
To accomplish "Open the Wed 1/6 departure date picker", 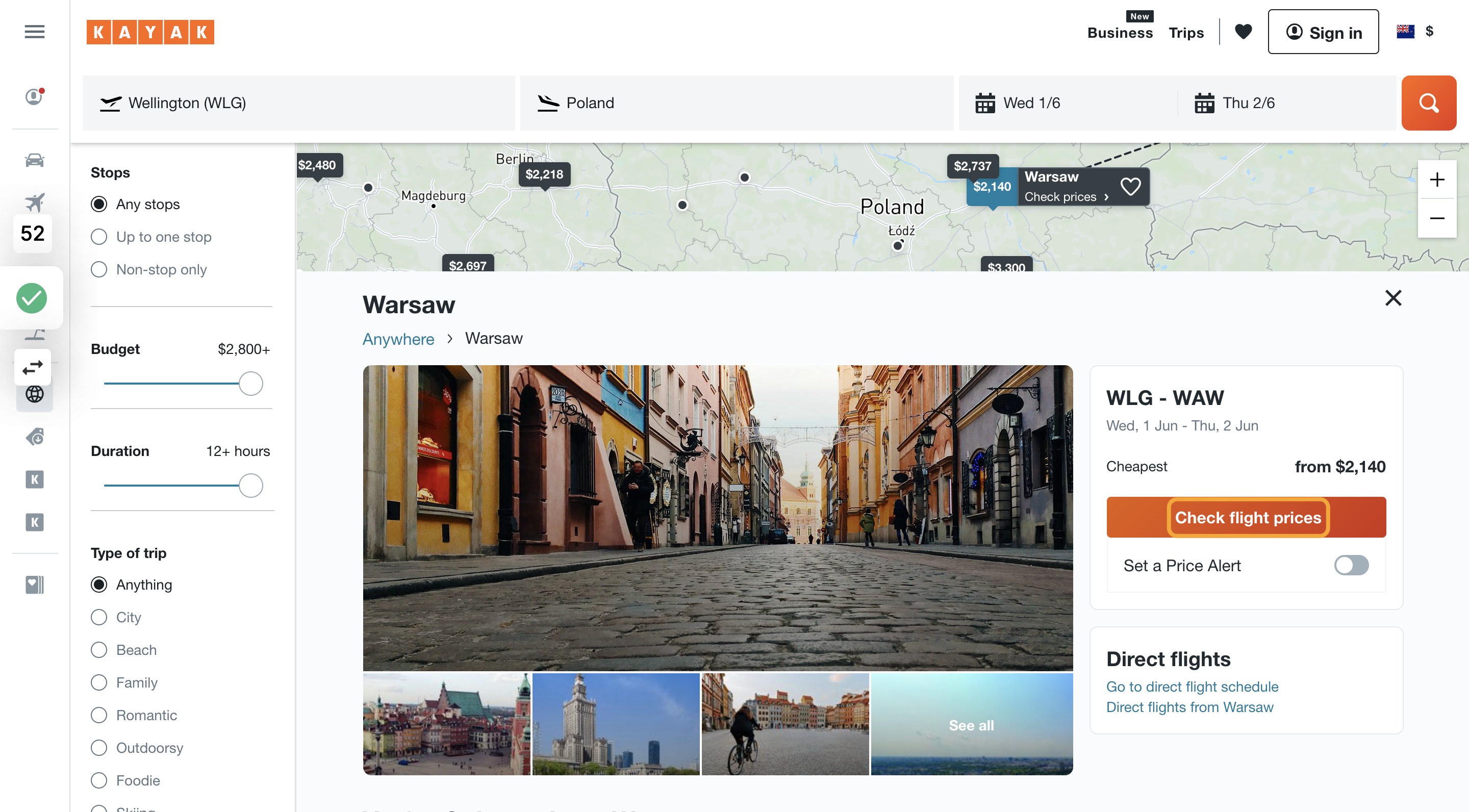I will (1068, 103).
